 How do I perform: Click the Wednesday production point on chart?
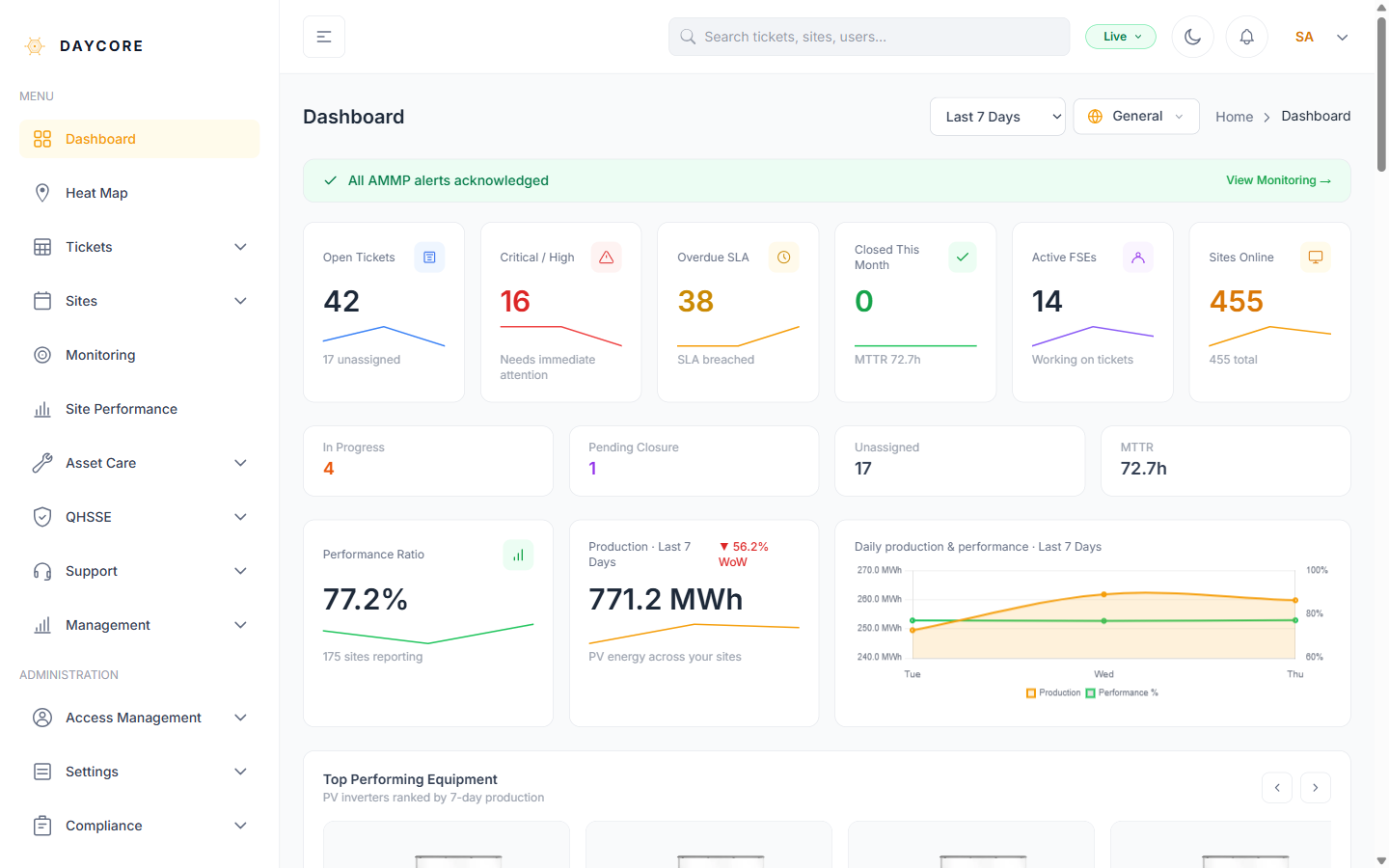coord(1103,594)
